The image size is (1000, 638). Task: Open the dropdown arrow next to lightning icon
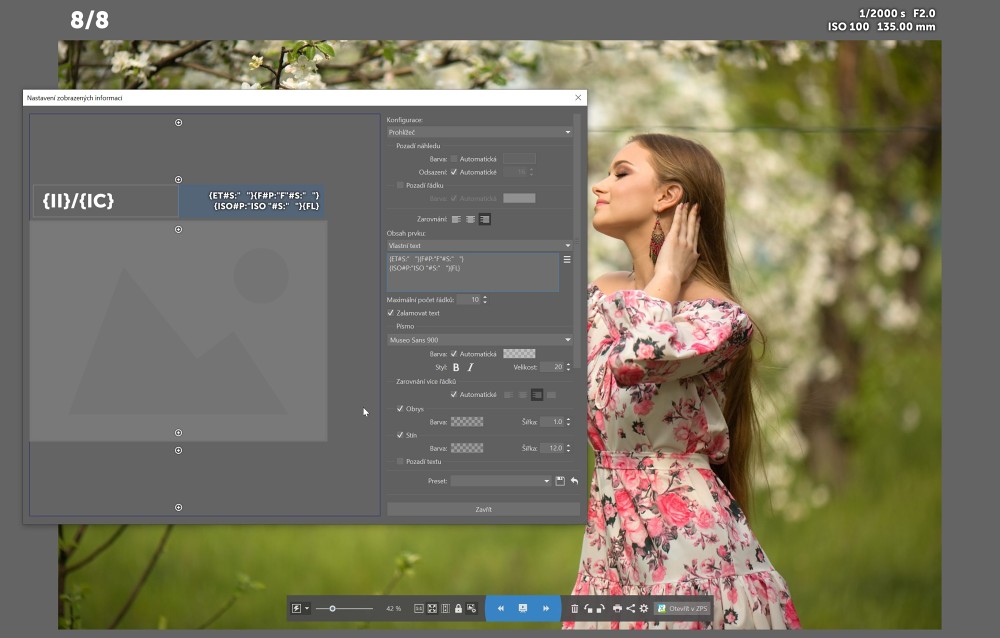[x=307, y=609]
